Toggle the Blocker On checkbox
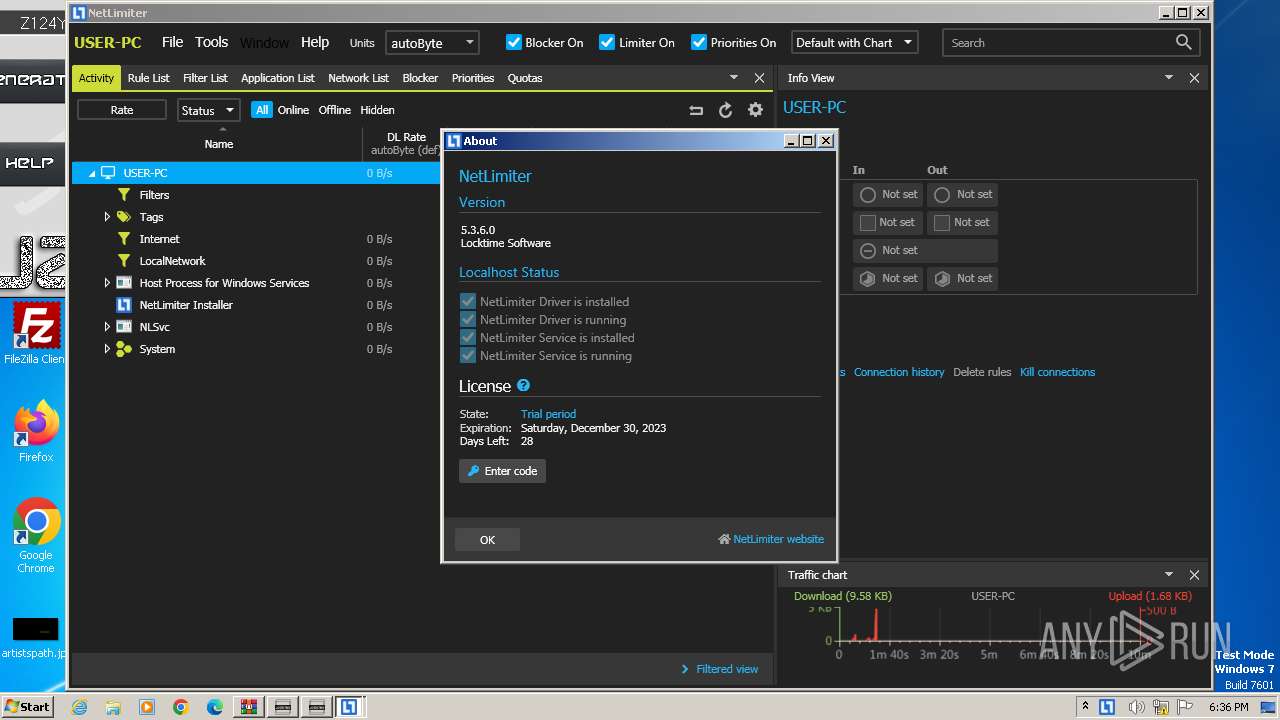This screenshot has width=1280, height=720. pos(514,42)
